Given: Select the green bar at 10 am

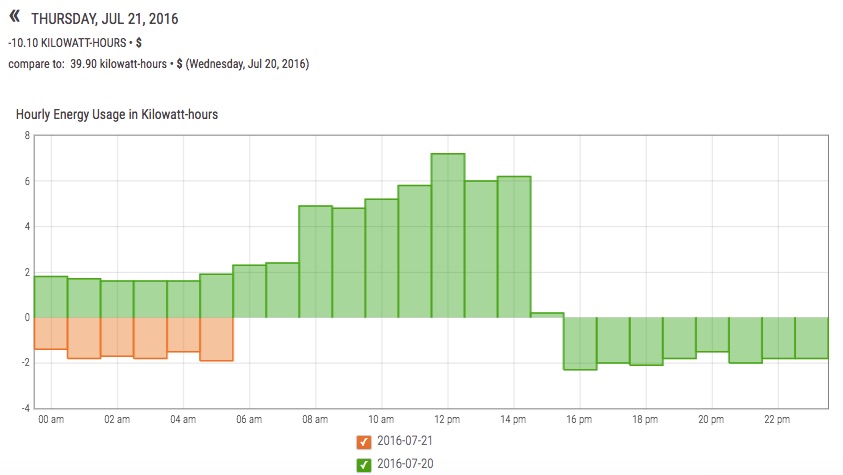Looking at the screenshot, I should pos(381,258).
